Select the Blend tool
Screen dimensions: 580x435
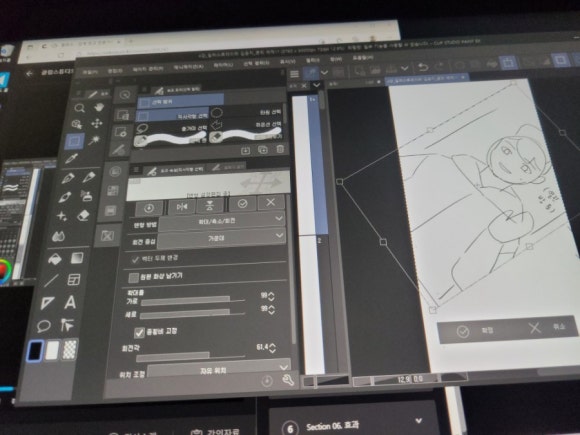58,236
